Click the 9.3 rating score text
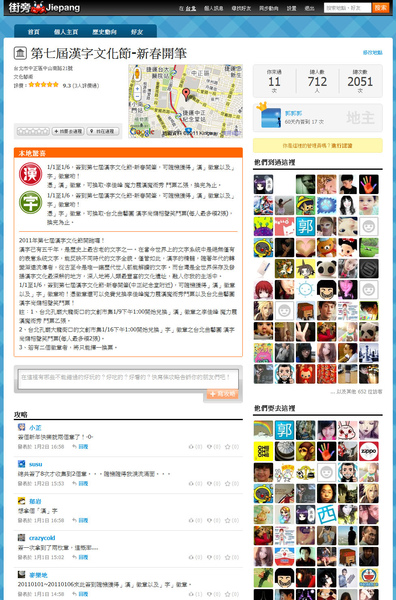 (x=67, y=85)
